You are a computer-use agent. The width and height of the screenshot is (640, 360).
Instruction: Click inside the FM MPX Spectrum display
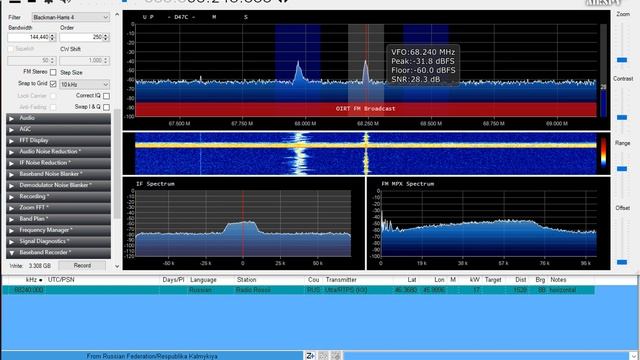pos(489,222)
